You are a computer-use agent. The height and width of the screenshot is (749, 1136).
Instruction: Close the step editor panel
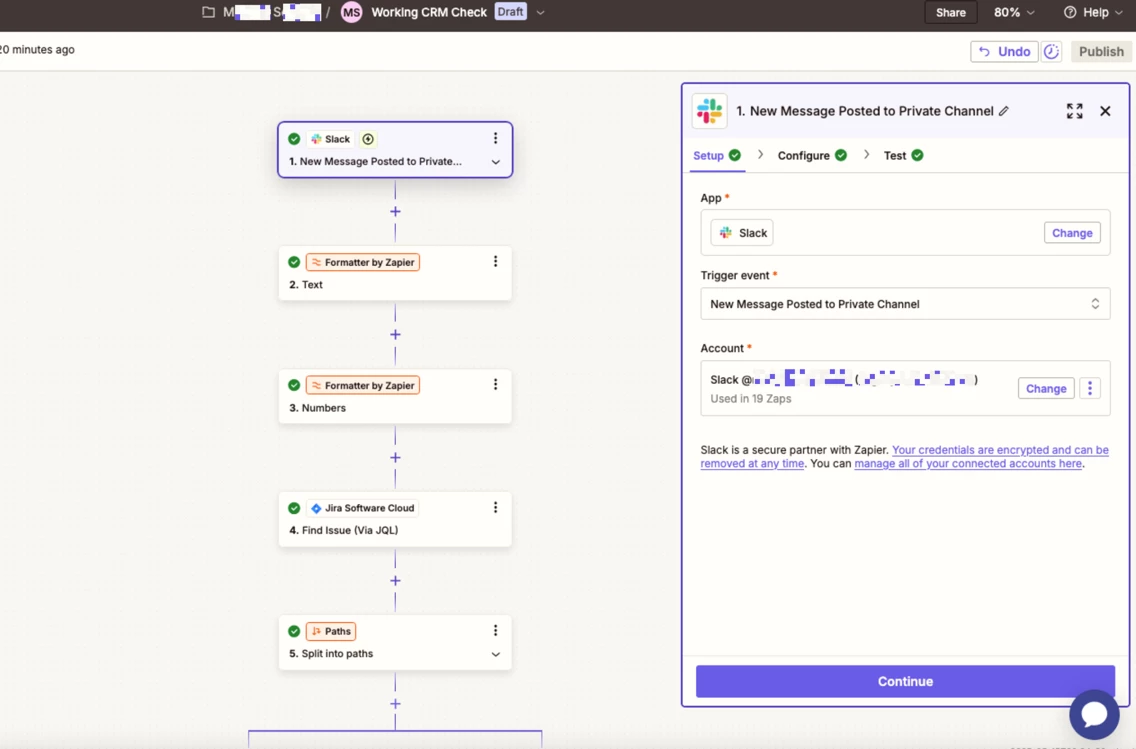[1105, 111]
